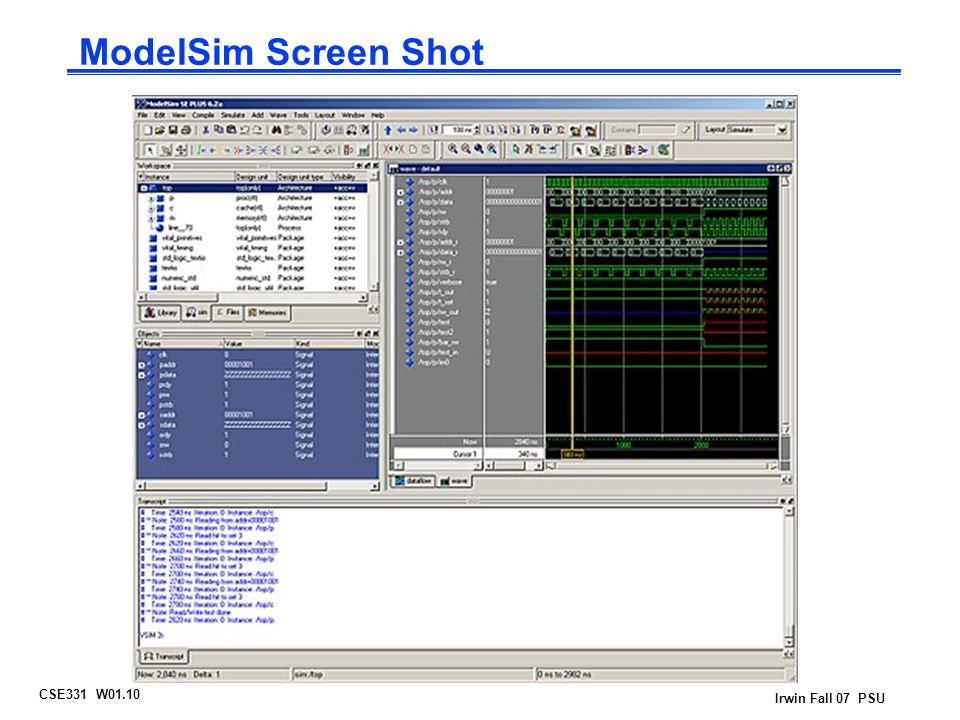Switch to the Library workspace tab

[x=160, y=313]
